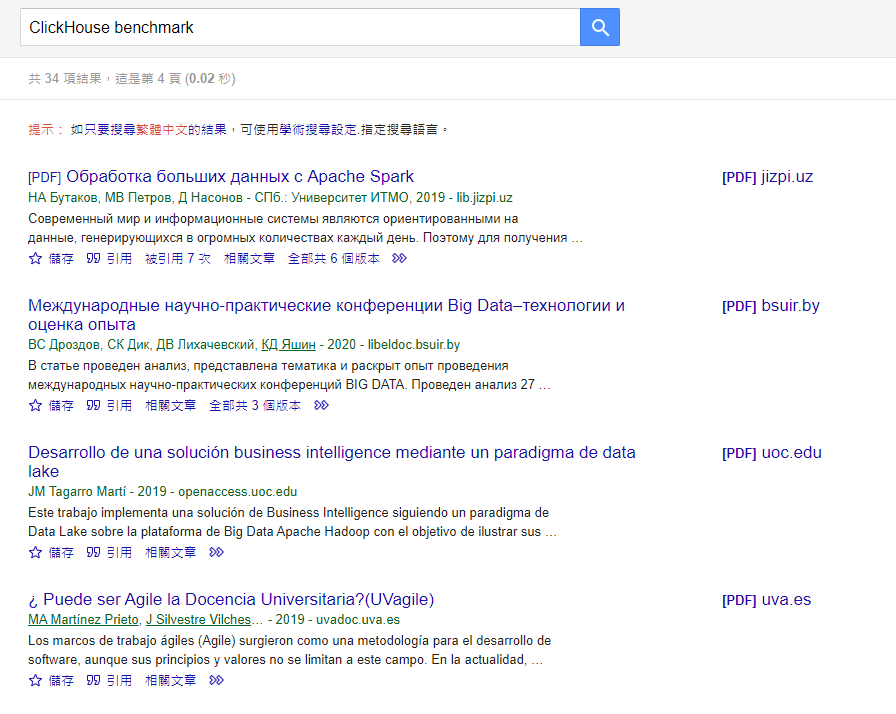Click 全部共 3 個版本 versions link

point(255,405)
